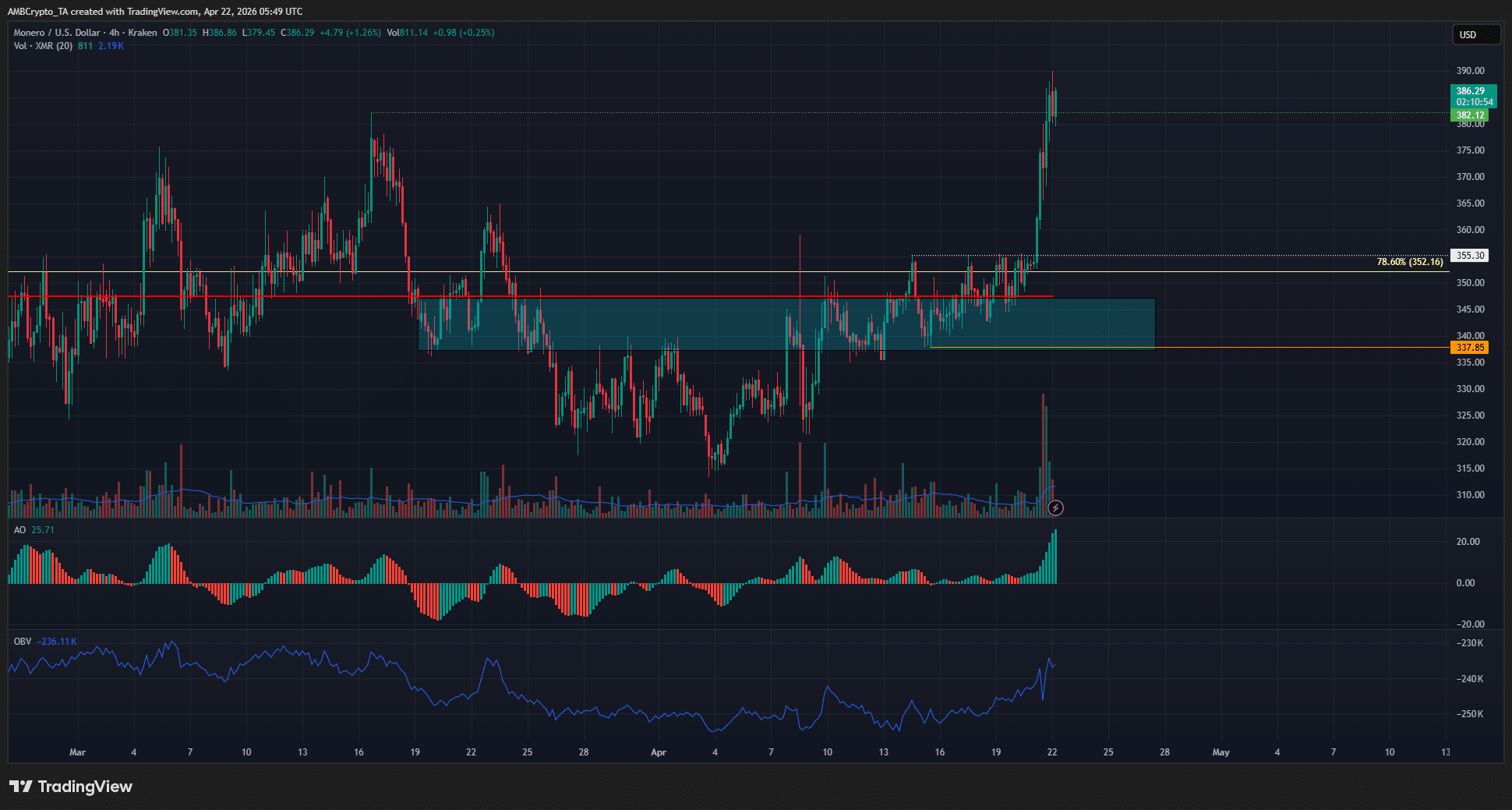This screenshot has width=1512, height=810.
Task: Click the lightning bolt icon near the volume bars
Action: (x=1055, y=508)
